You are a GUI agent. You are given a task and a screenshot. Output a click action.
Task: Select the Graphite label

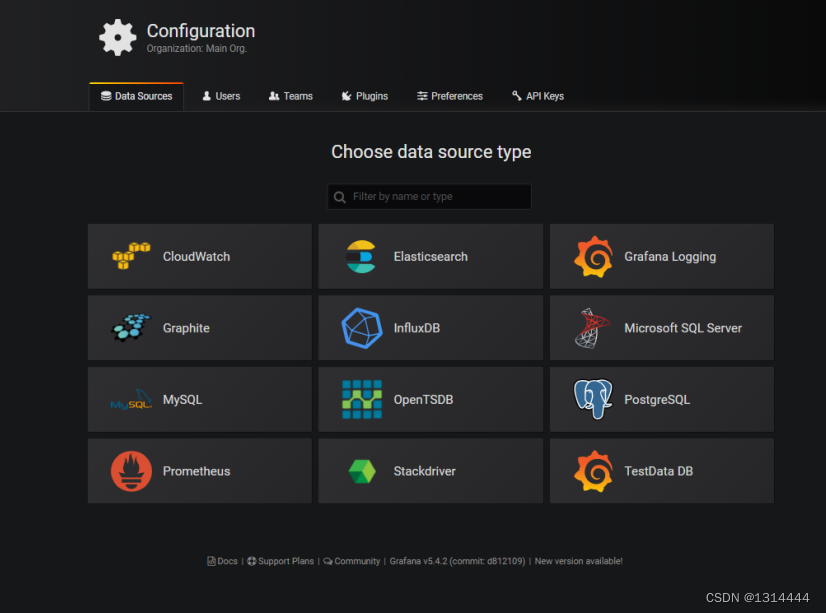[x=186, y=328]
